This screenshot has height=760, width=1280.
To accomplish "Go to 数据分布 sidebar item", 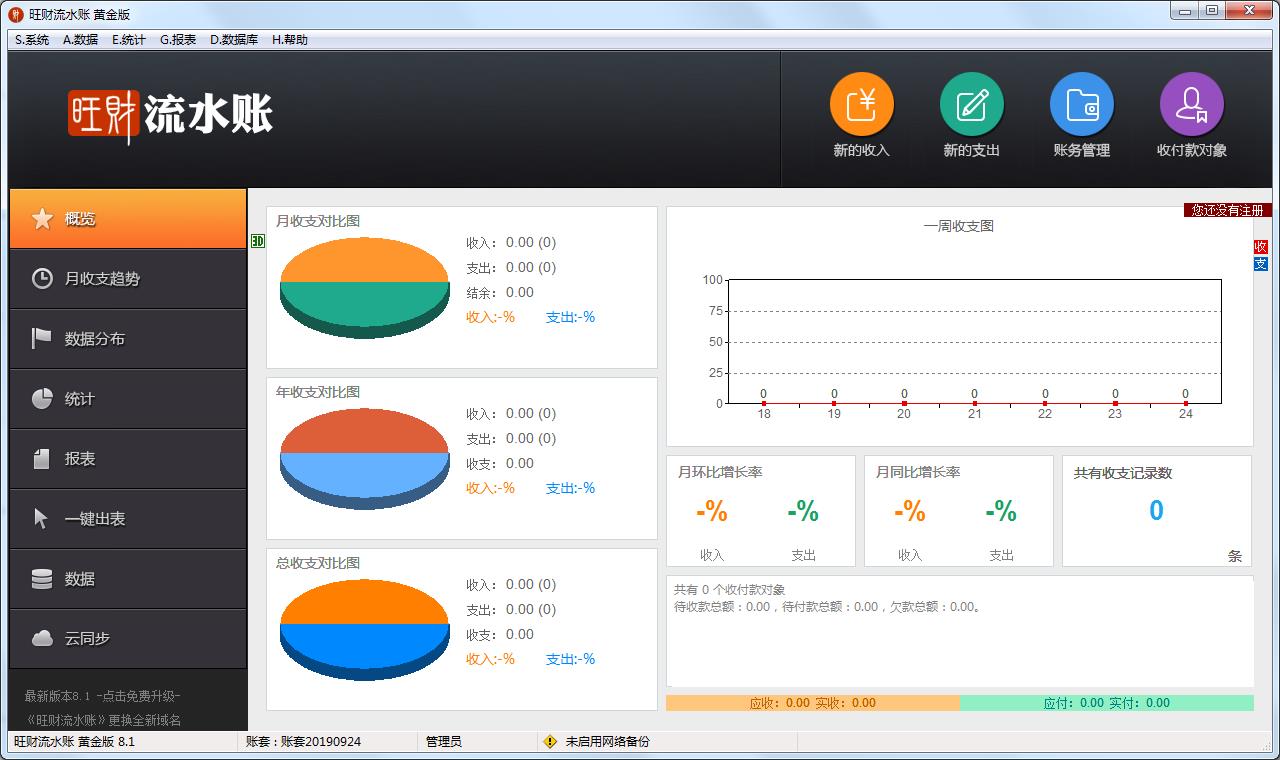I will point(128,339).
